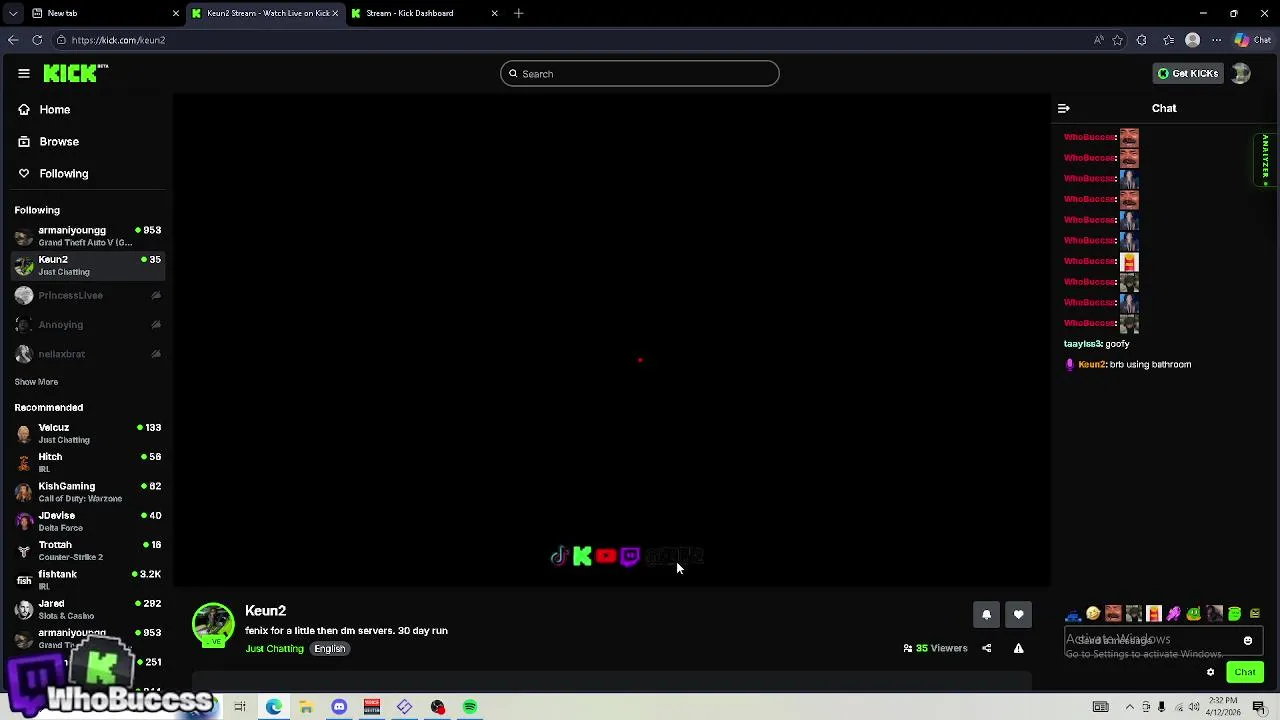
Task: Show hidden system tray icons
Action: [1129, 707]
